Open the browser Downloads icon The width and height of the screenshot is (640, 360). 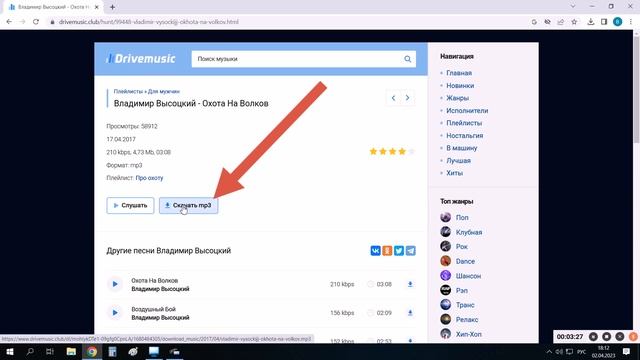591,22
